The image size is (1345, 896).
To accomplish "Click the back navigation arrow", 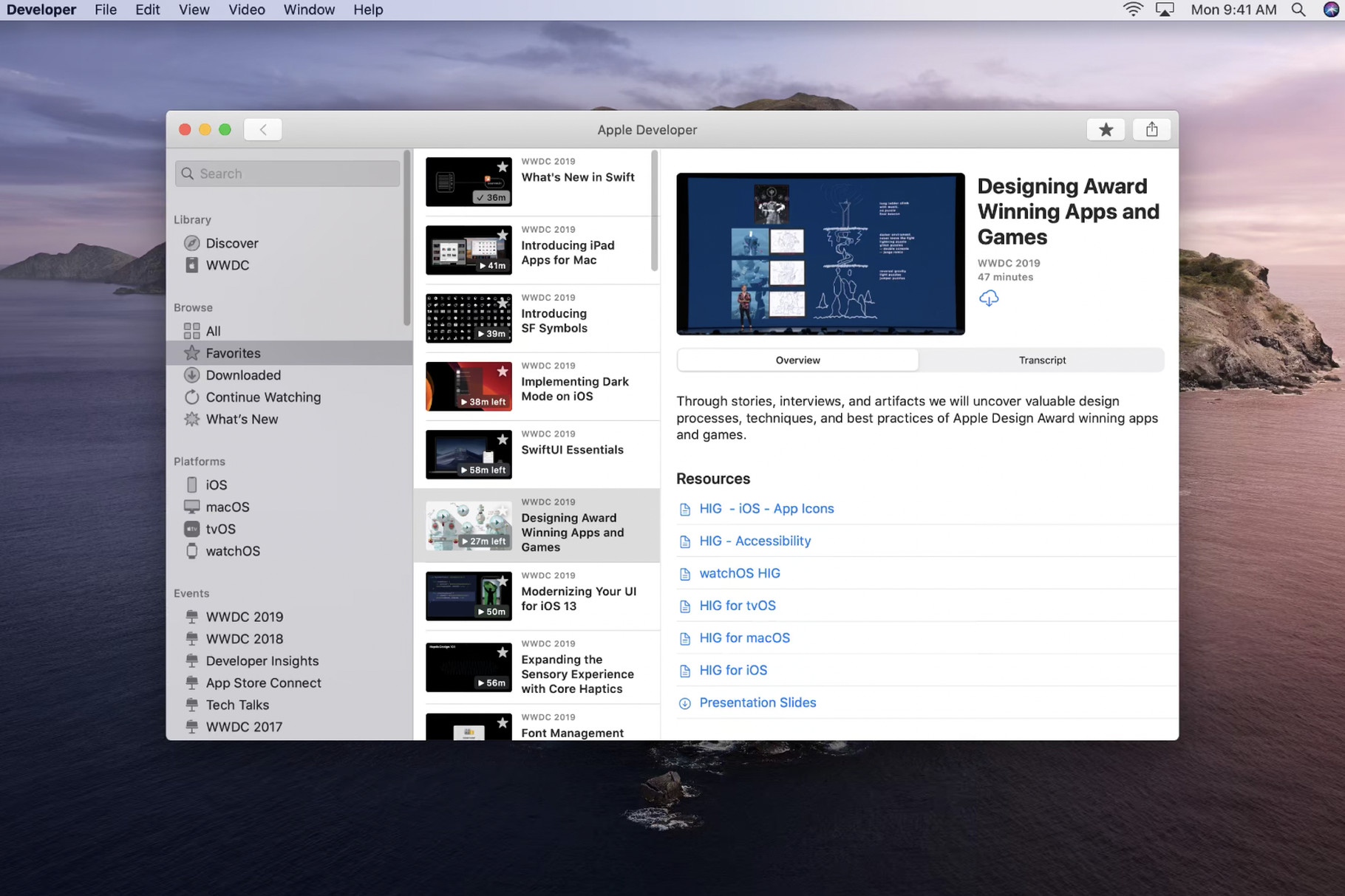I will click(x=262, y=129).
